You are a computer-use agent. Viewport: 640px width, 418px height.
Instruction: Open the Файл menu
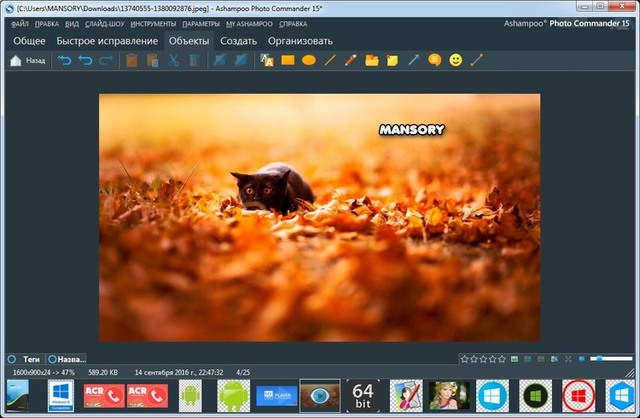tap(20, 23)
